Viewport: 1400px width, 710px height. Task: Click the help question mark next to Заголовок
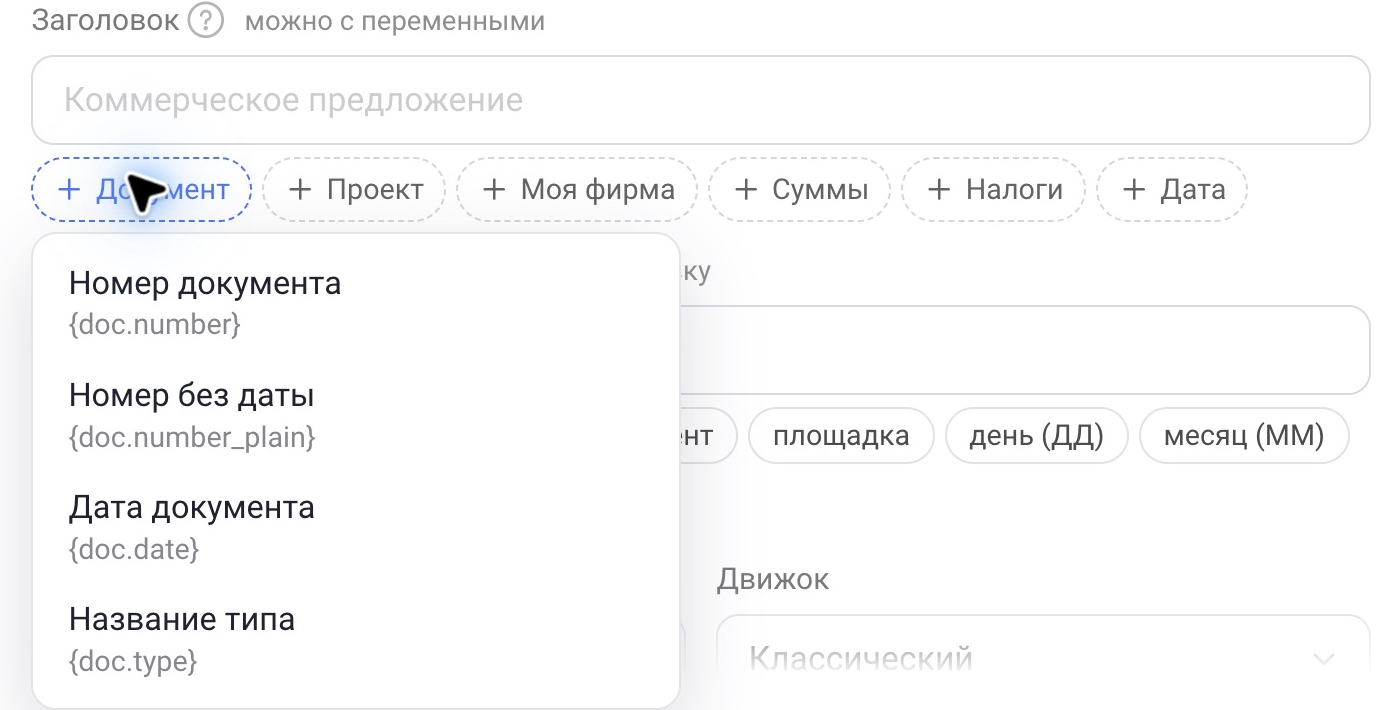click(205, 21)
